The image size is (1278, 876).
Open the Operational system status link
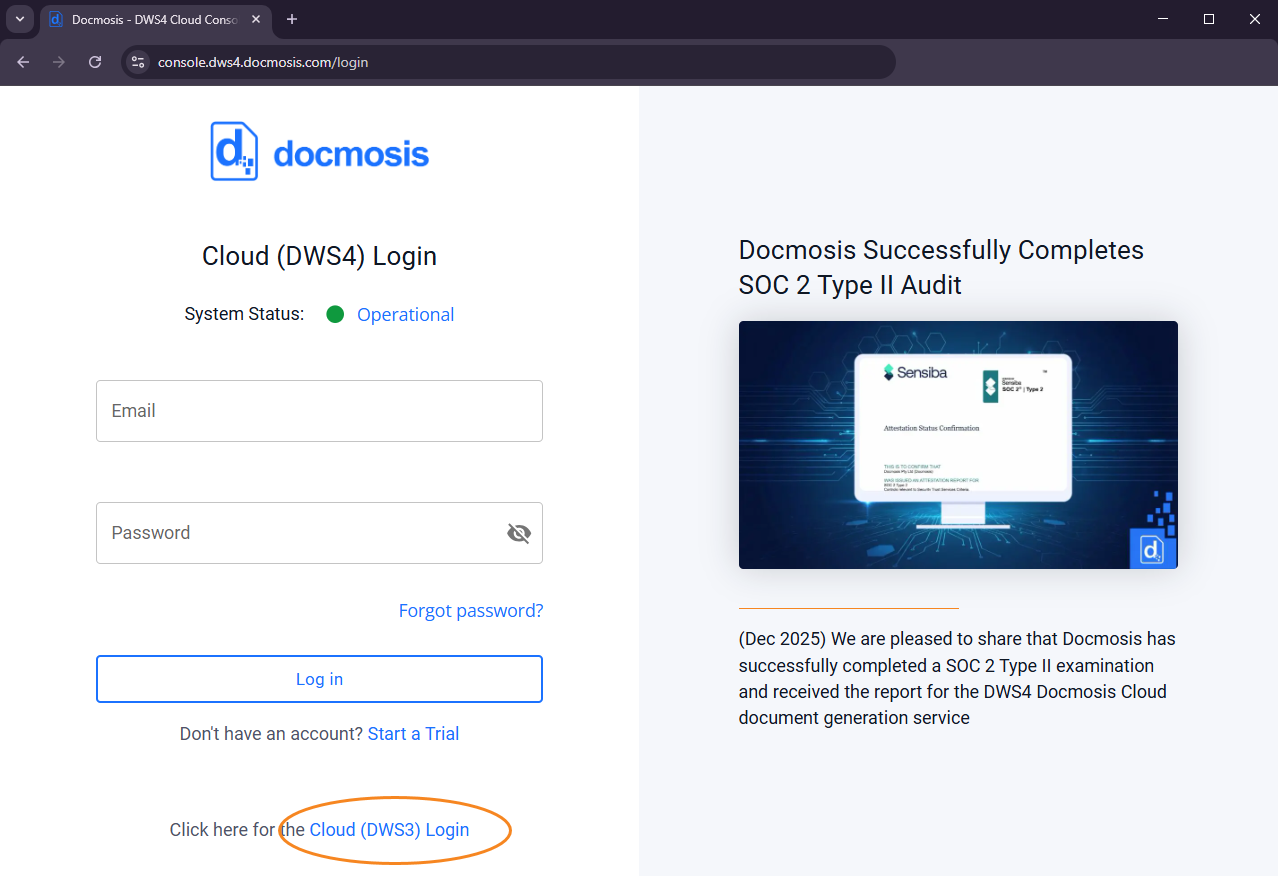point(405,315)
